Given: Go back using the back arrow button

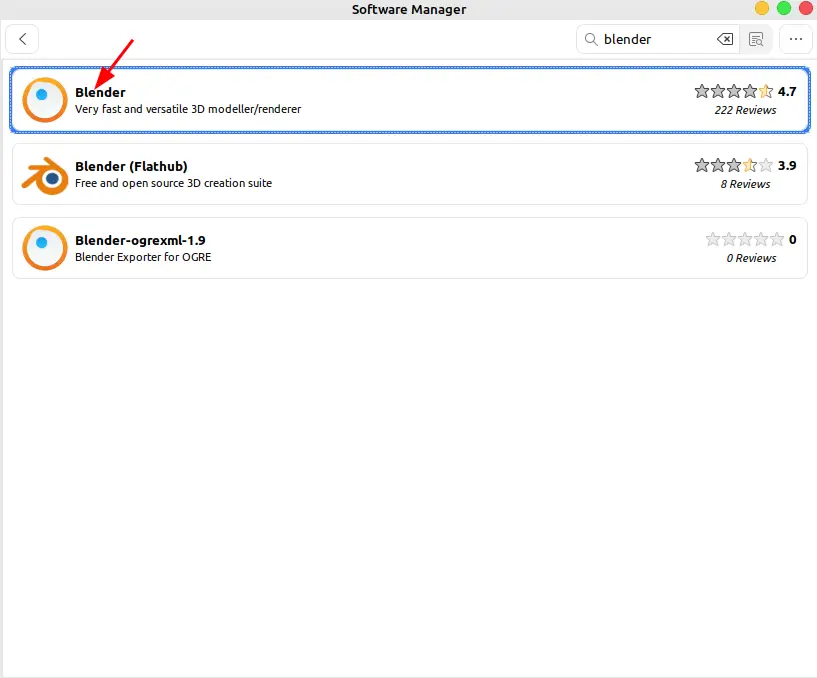Looking at the screenshot, I should 22,39.
